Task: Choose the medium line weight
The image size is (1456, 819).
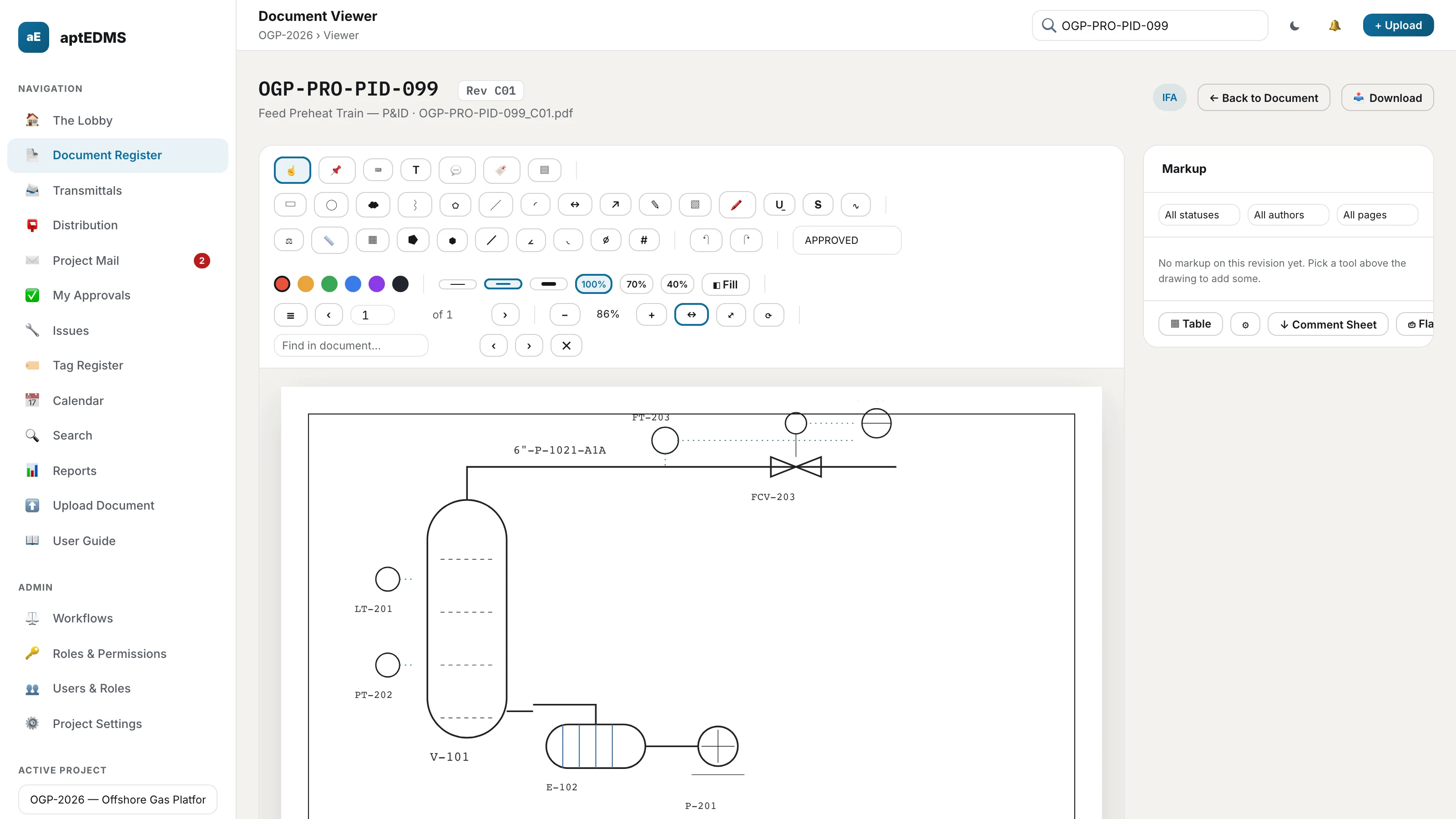Action: 503,284
